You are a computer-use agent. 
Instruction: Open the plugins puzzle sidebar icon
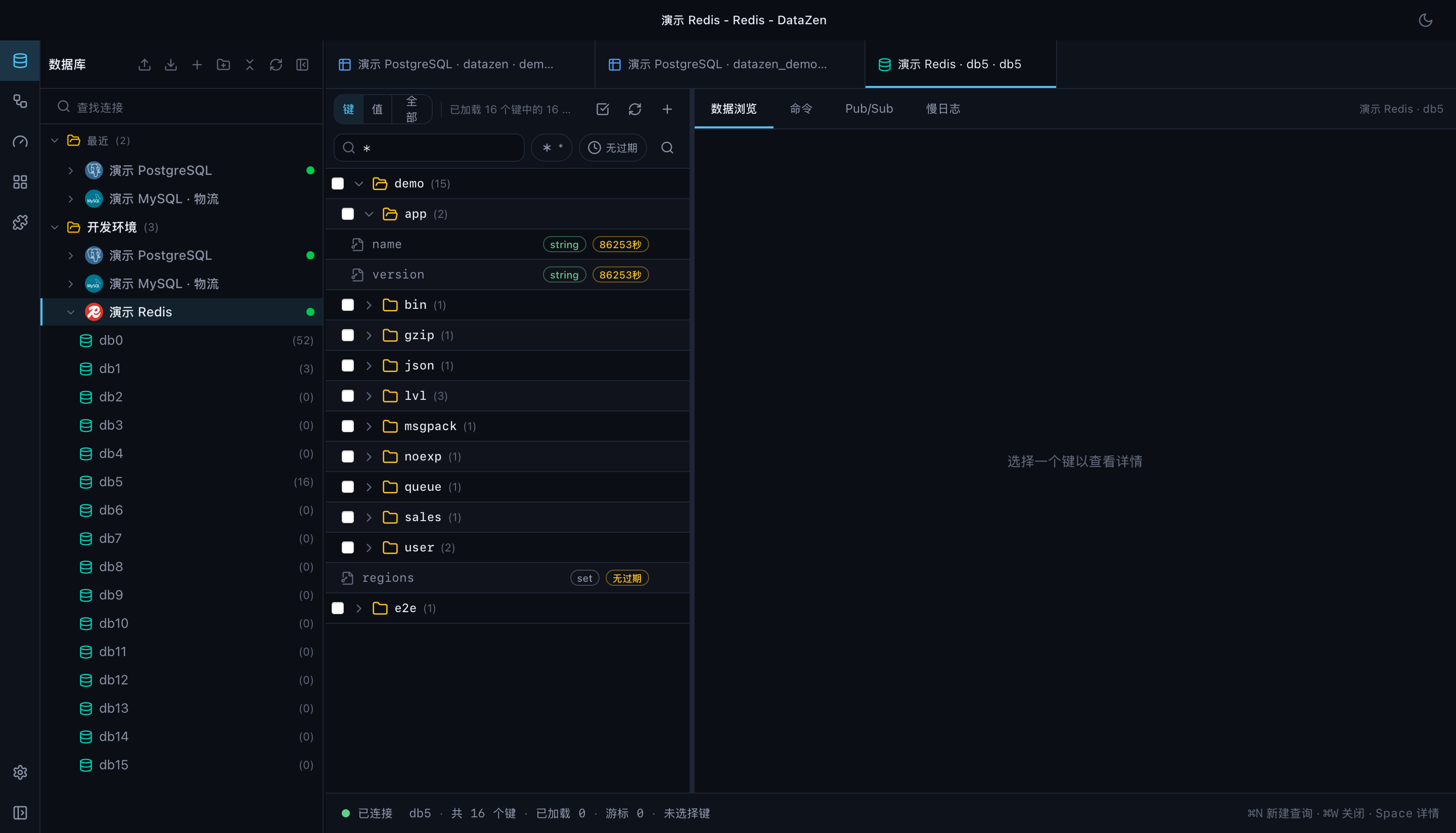20,222
